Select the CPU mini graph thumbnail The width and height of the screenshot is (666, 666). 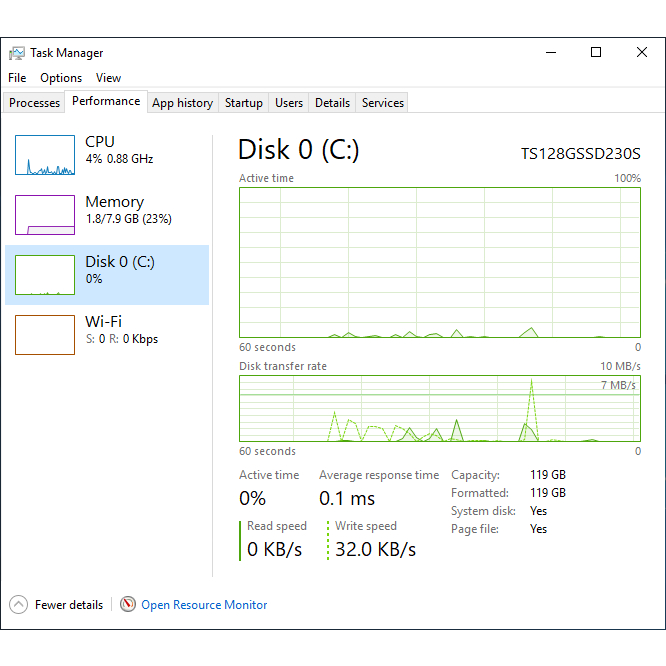coord(45,155)
